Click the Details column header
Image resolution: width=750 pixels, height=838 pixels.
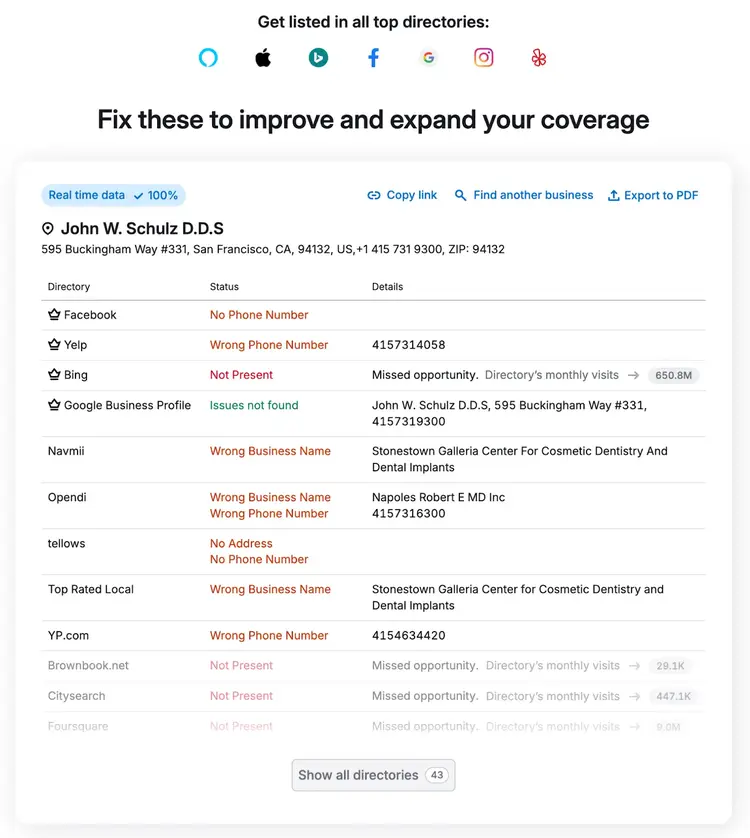[388, 287]
